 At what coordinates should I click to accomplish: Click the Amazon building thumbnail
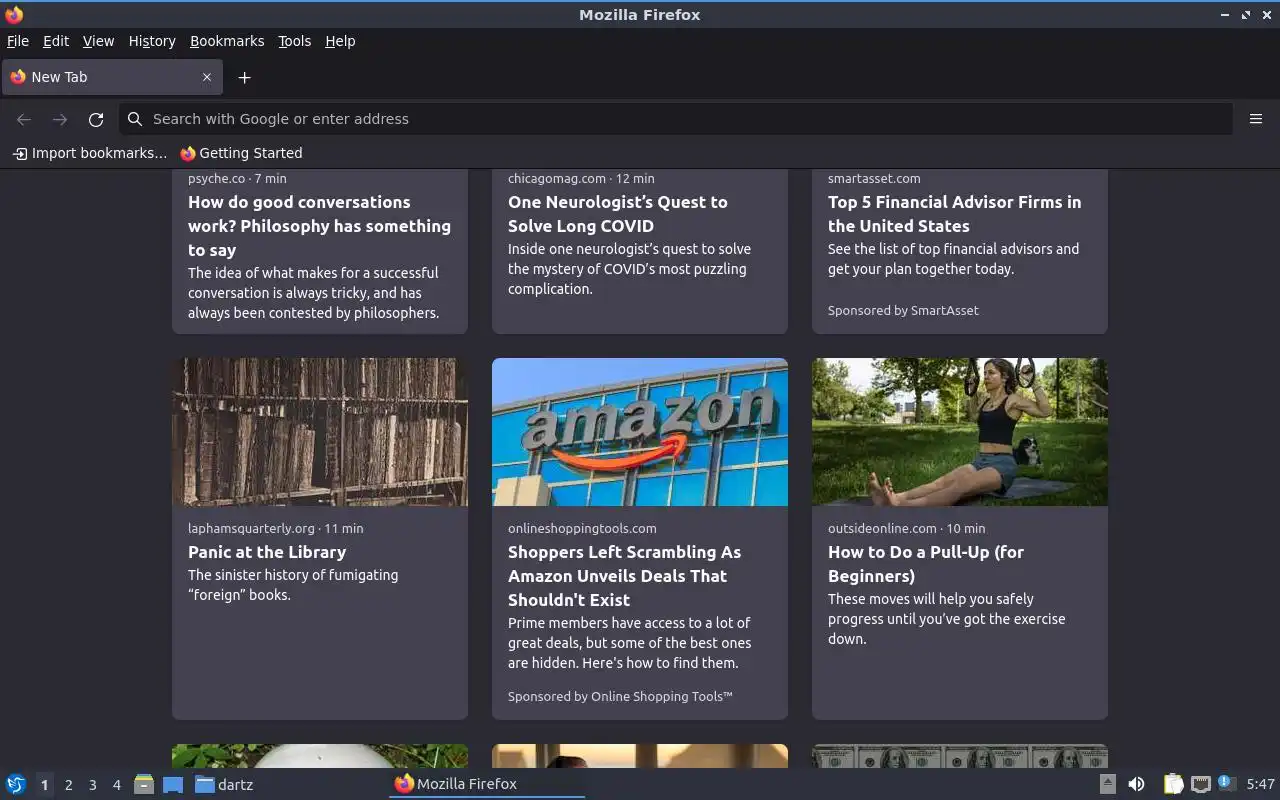coord(640,432)
